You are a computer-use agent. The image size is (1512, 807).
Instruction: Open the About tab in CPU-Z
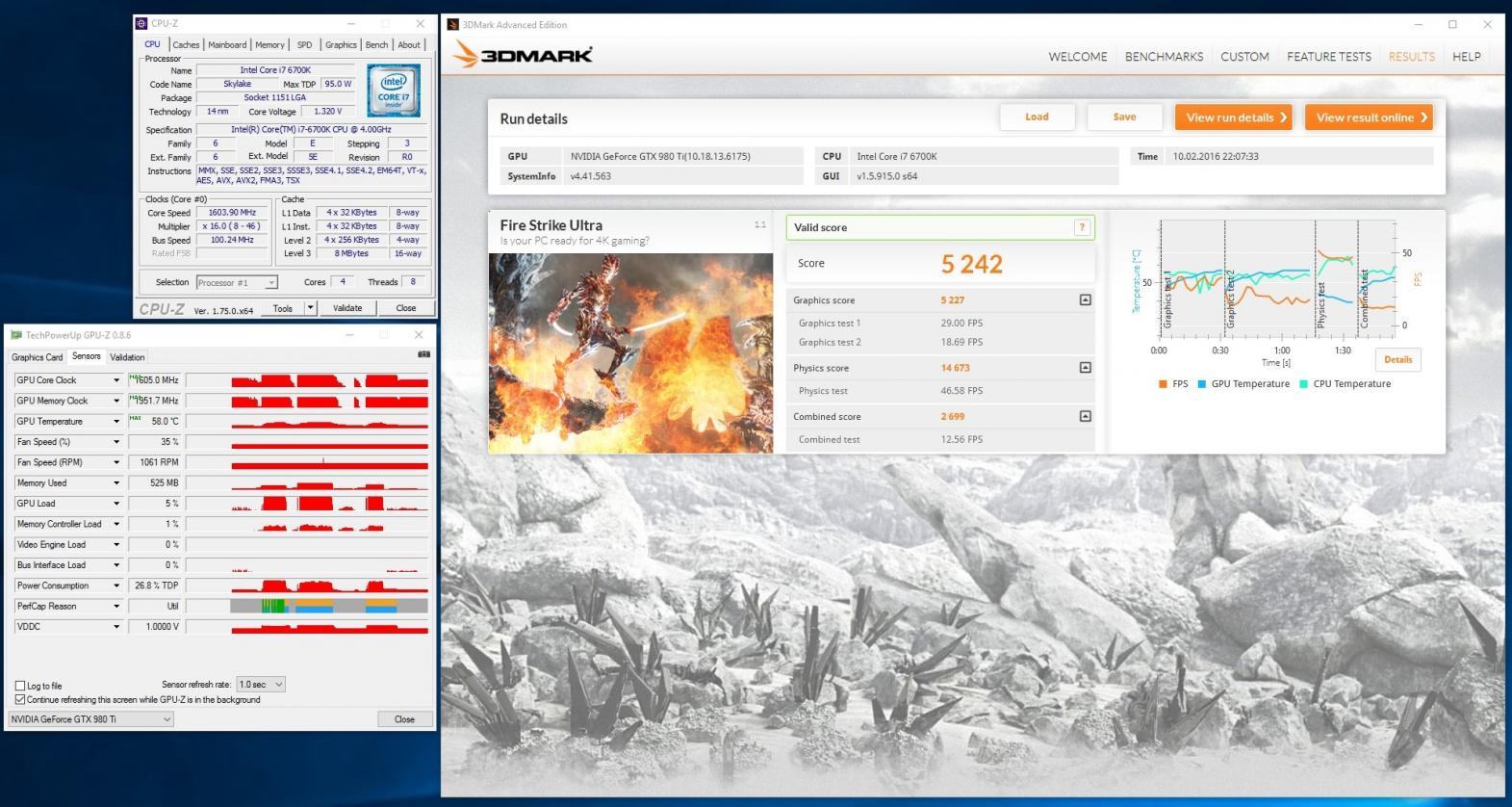[x=409, y=44]
